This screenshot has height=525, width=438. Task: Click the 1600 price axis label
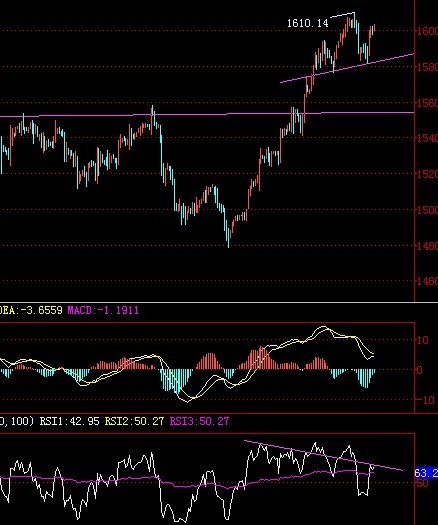pyautogui.click(x=427, y=31)
